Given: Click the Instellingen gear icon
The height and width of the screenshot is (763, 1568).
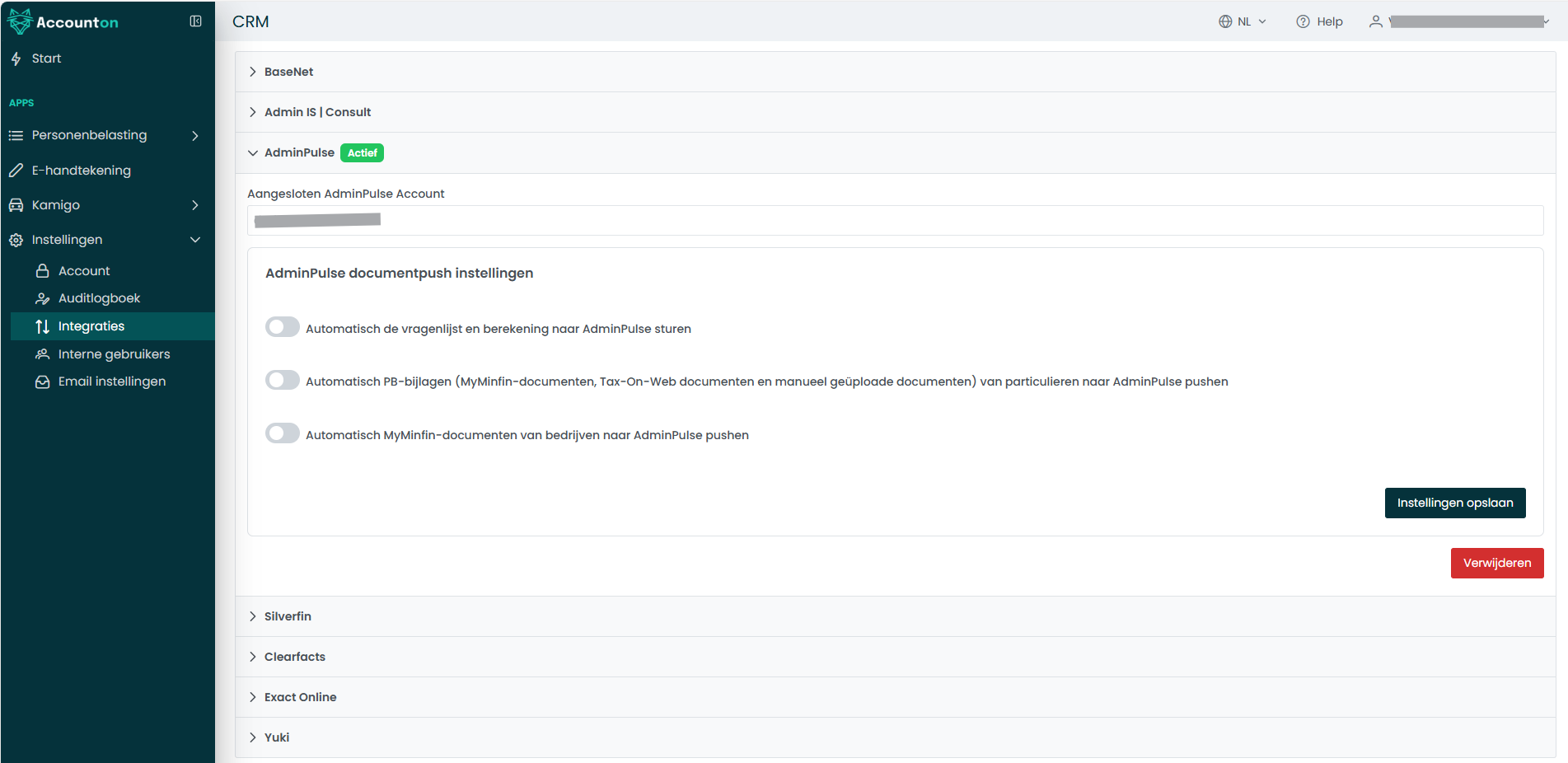Looking at the screenshot, I should click(16, 240).
